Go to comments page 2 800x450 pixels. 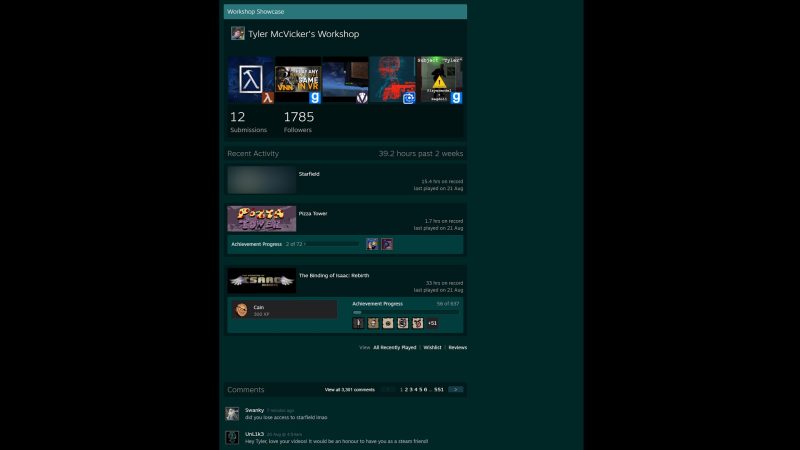[406, 390]
